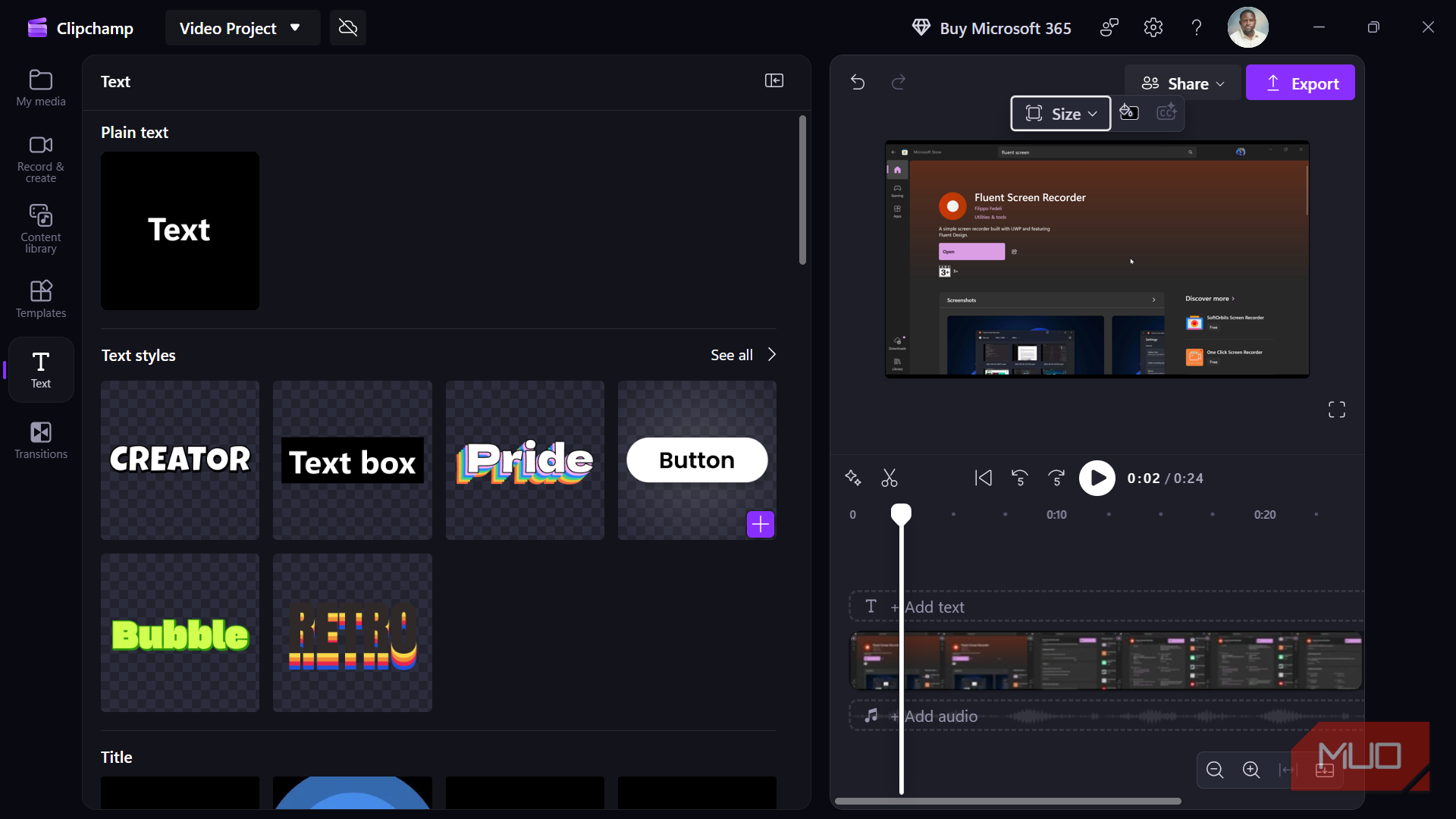Open the feedback icon
1456x819 pixels.
(1109, 28)
